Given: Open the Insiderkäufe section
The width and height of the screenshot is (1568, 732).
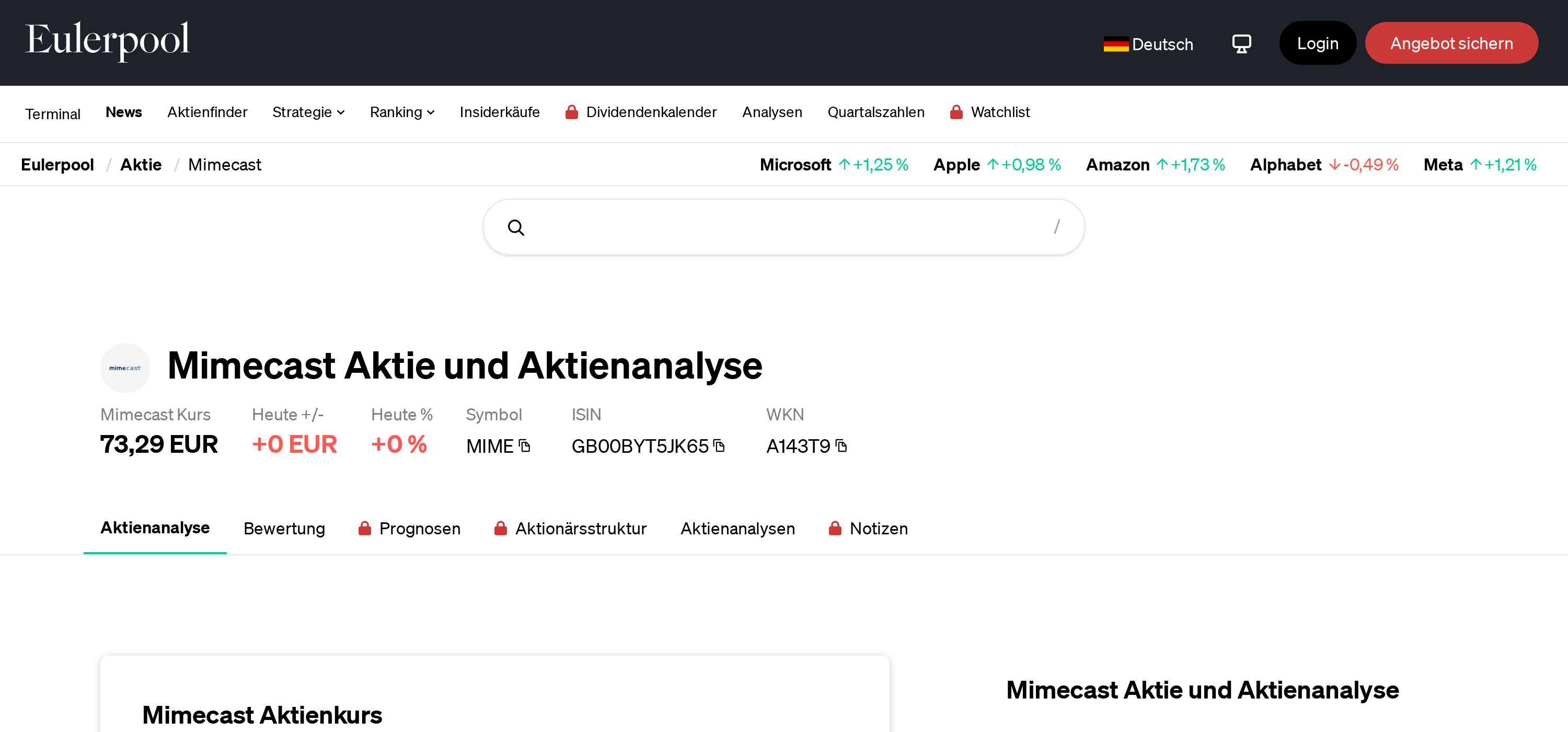Looking at the screenshot, I should 500,112.
